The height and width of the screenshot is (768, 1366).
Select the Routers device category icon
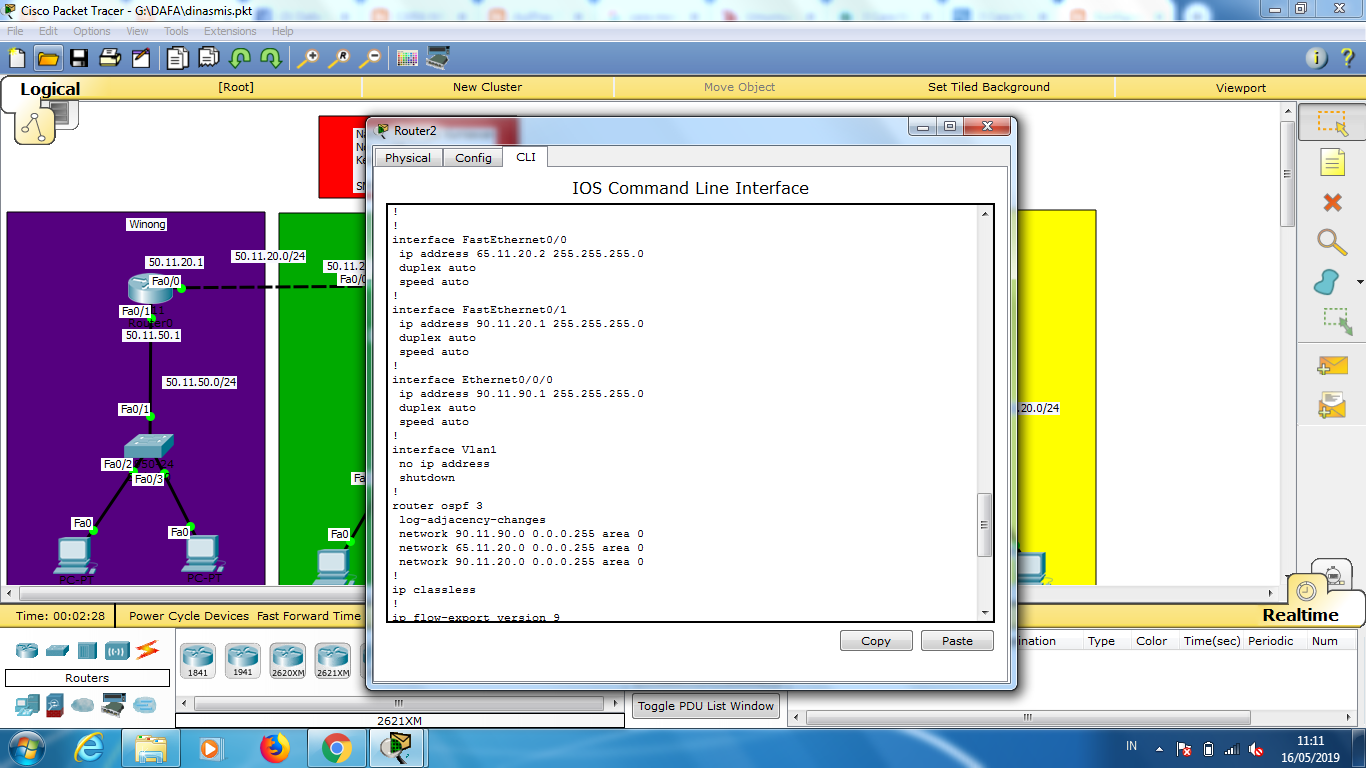pyautogui.click(x=25, y=650)
